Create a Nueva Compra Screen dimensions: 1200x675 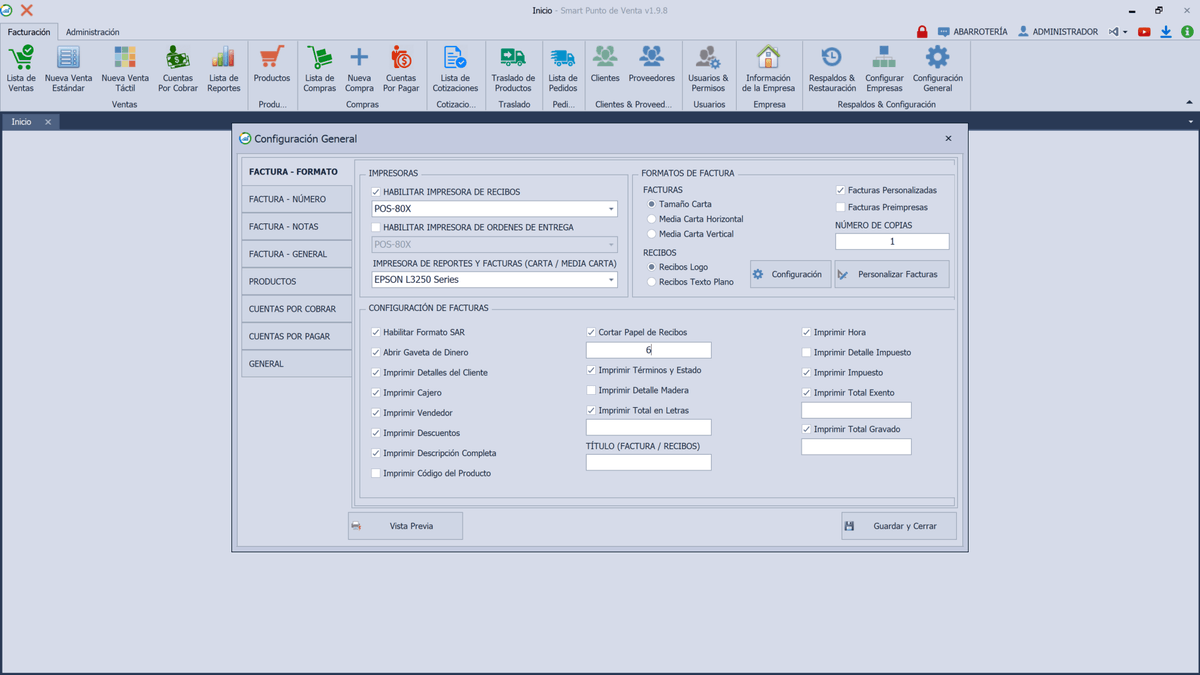(x=359, y=69)
